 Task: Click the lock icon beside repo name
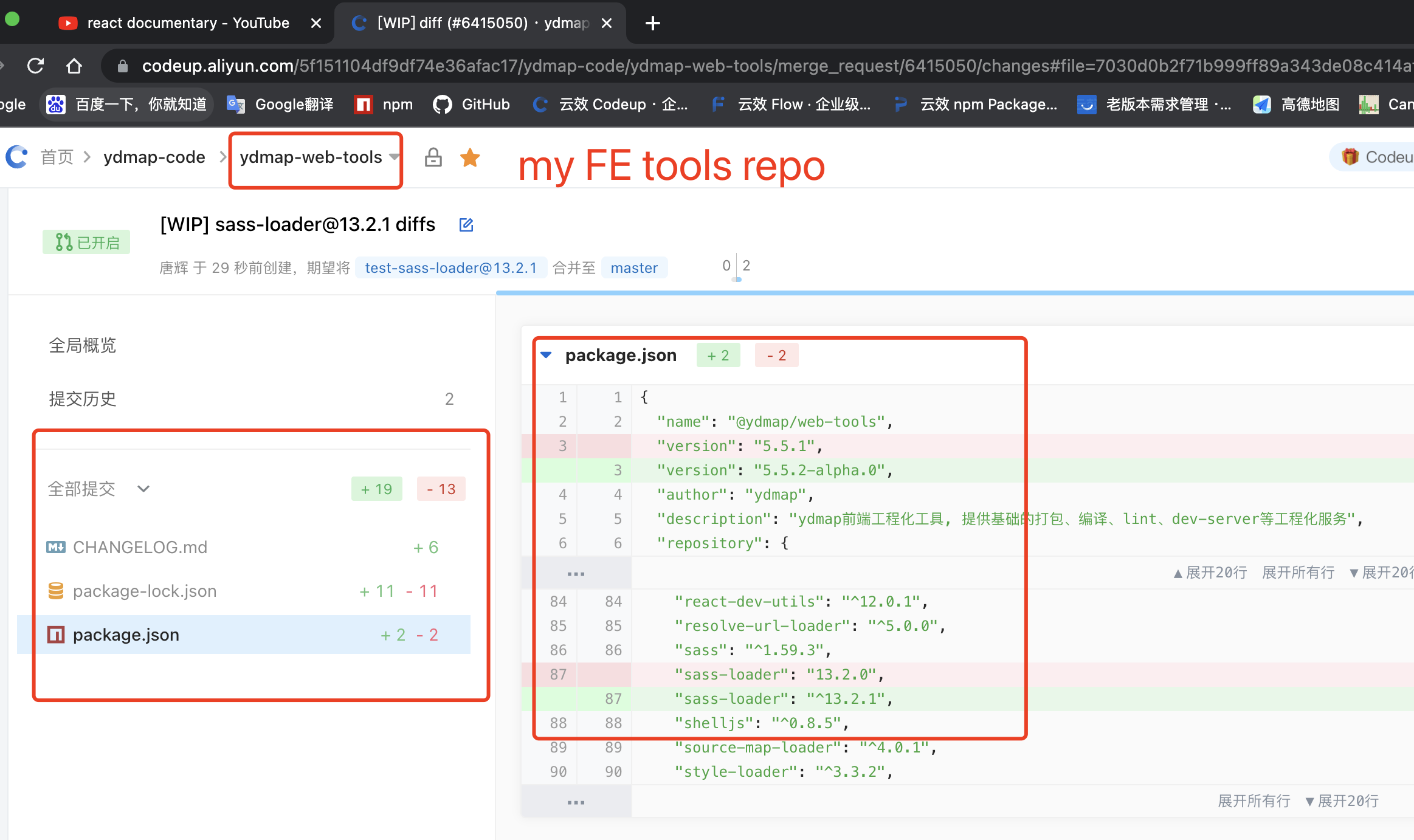click(x=433, y=157)
